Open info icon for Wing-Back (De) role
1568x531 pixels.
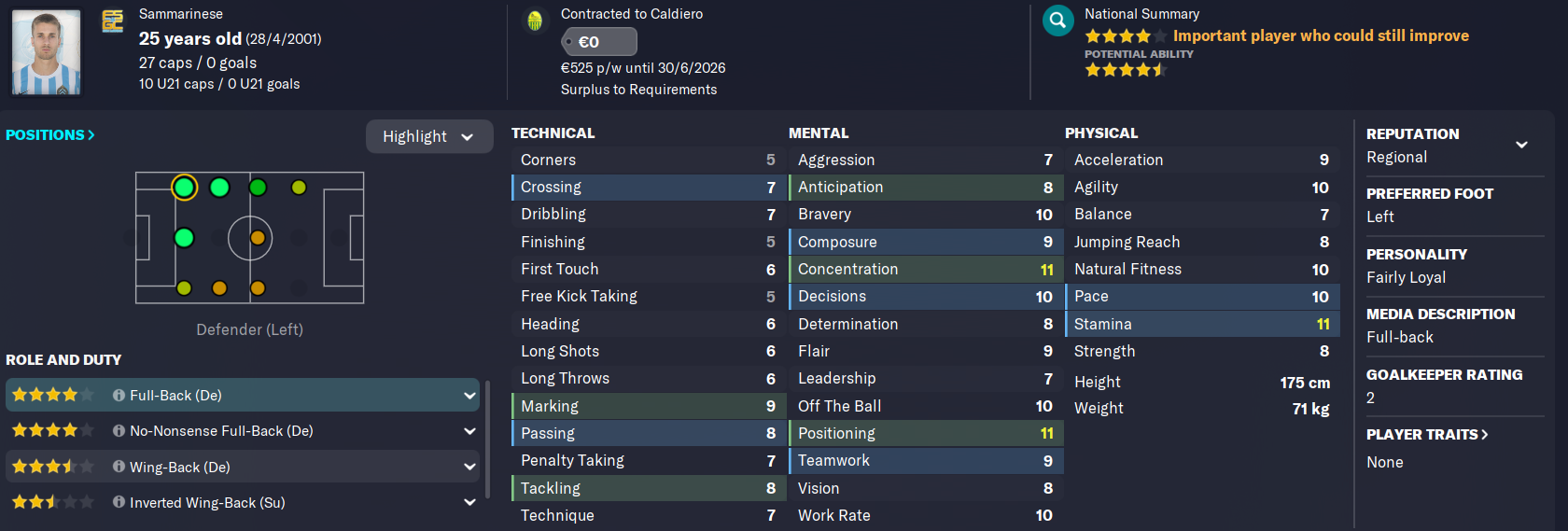119,467
